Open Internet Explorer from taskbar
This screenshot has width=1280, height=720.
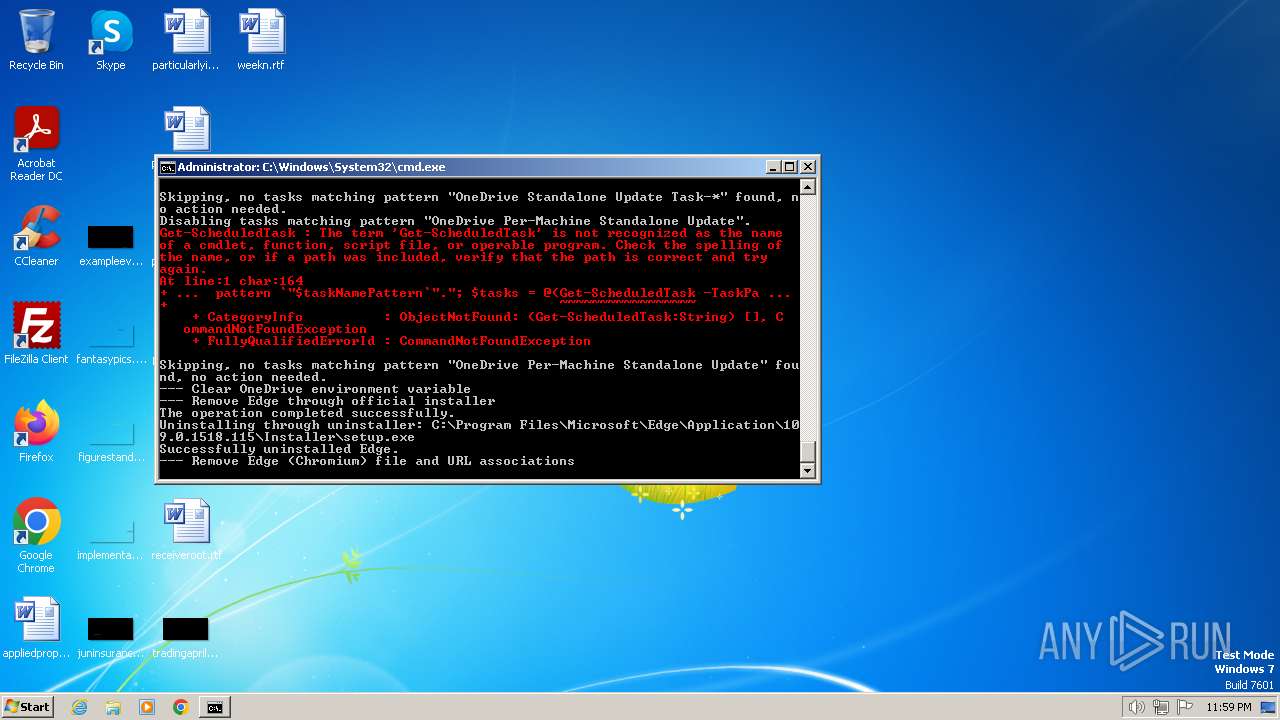[79, 707]
